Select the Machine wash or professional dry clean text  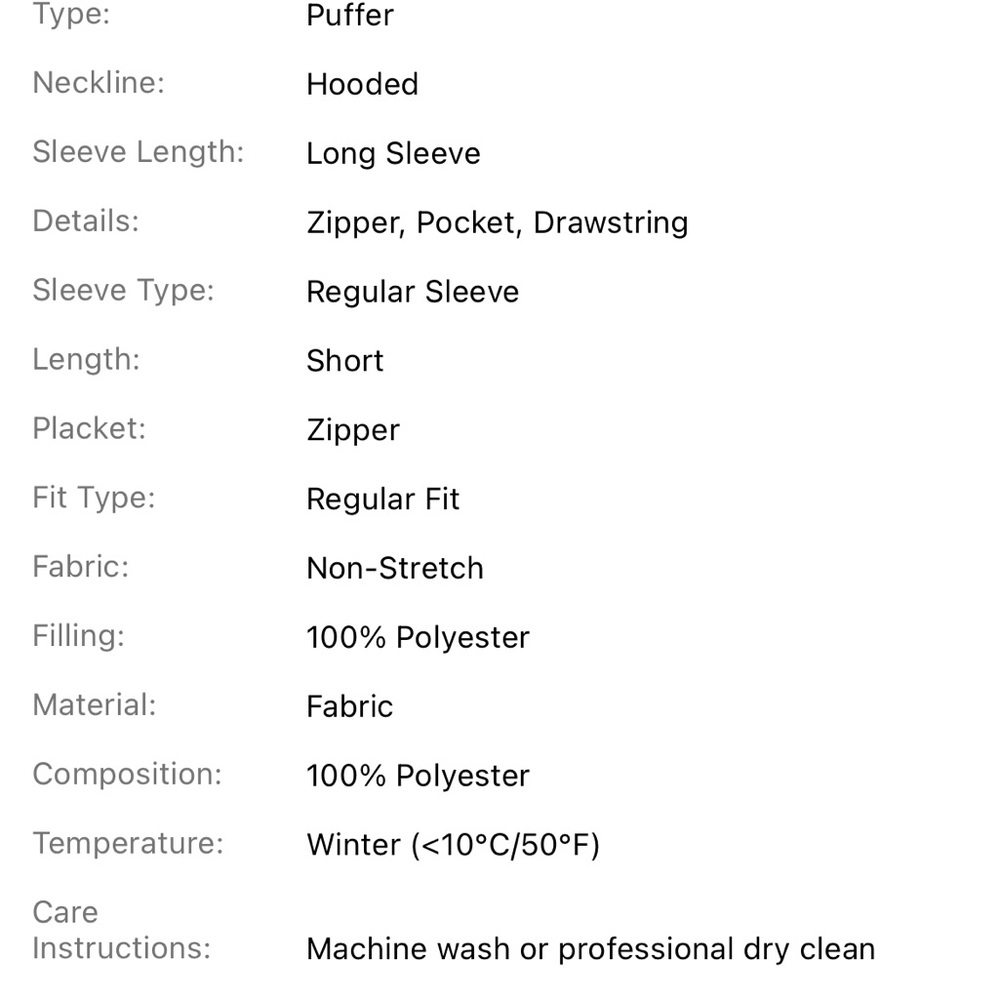click(x=591, y=950)
